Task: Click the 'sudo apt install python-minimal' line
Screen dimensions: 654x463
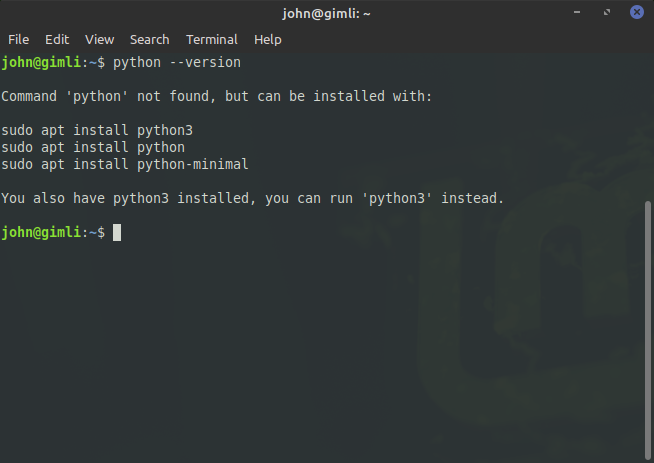Action: [x=125, y=164]
